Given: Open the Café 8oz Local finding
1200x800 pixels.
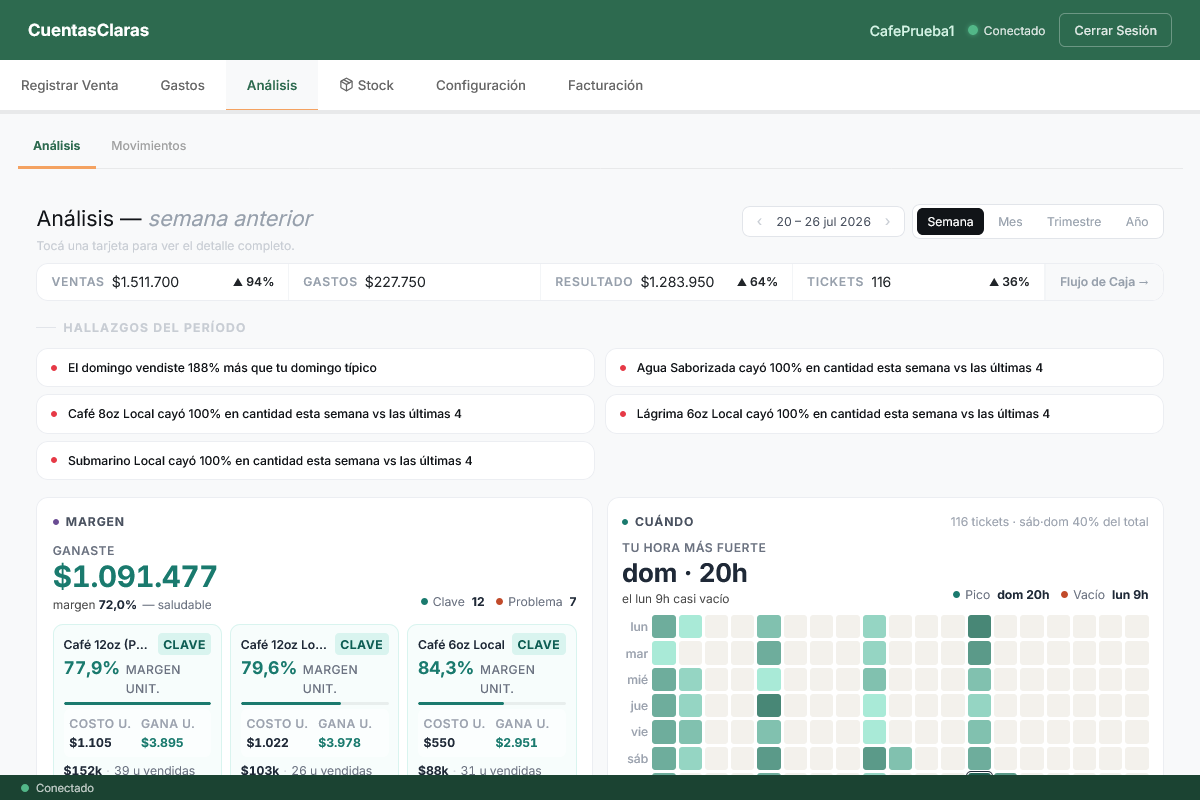Looking at the screenshot, I should click(x=315, y=414).
